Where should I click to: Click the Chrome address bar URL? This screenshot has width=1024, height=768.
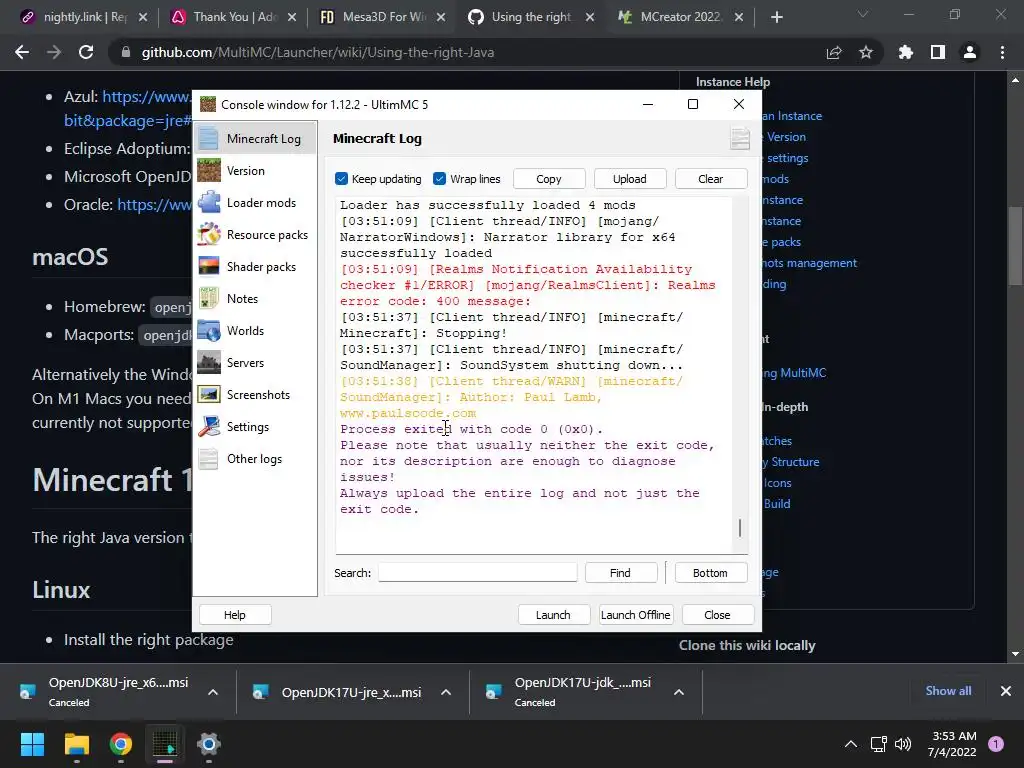[x=317, y=52]
